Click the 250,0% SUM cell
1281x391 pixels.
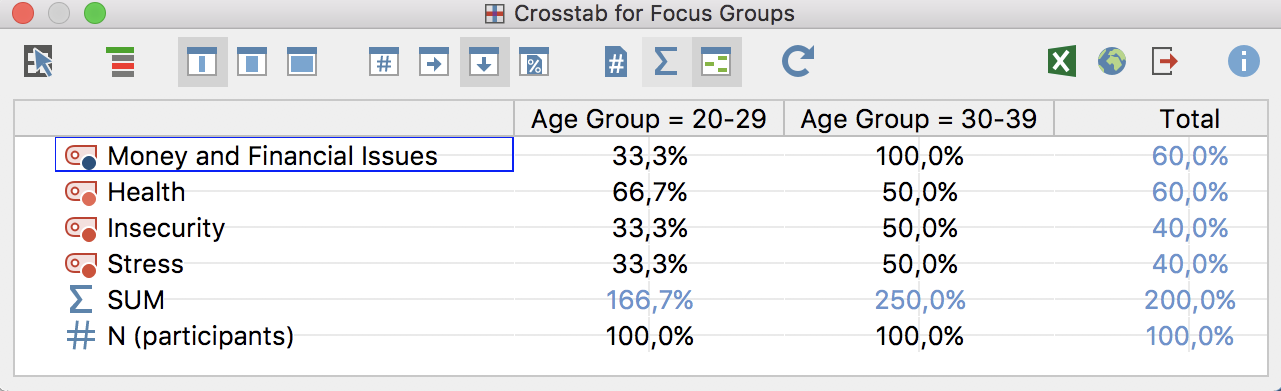point(919,300)
